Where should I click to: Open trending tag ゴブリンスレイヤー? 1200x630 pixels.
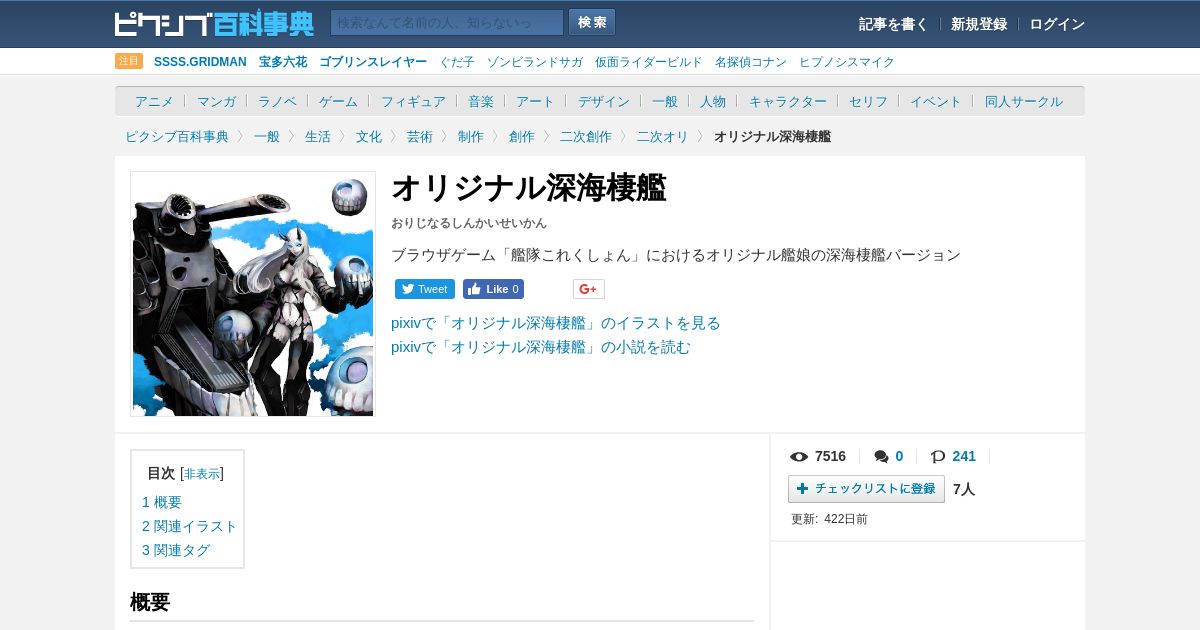point(373,62)
